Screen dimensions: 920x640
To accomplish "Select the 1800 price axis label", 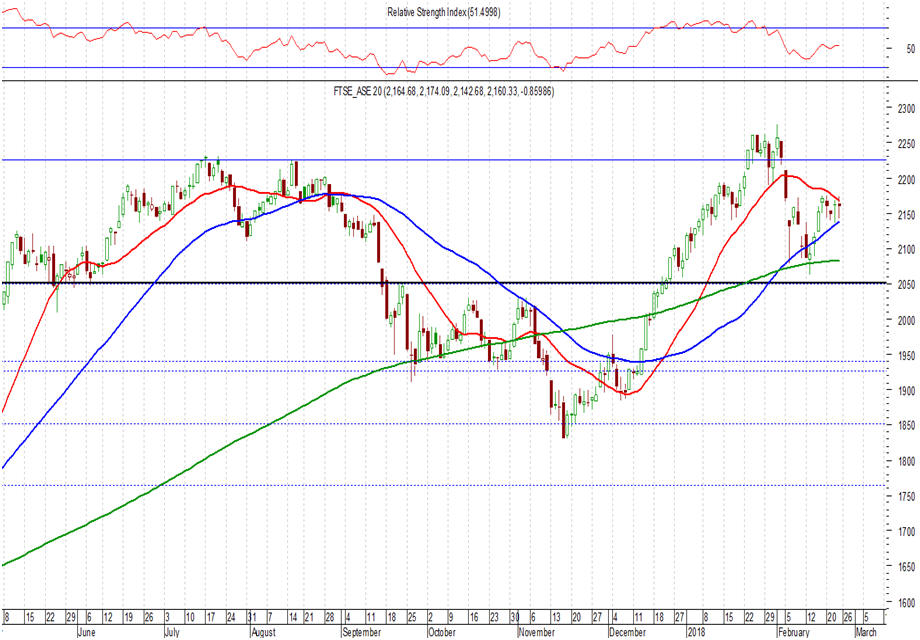I will tap(906, 461).
